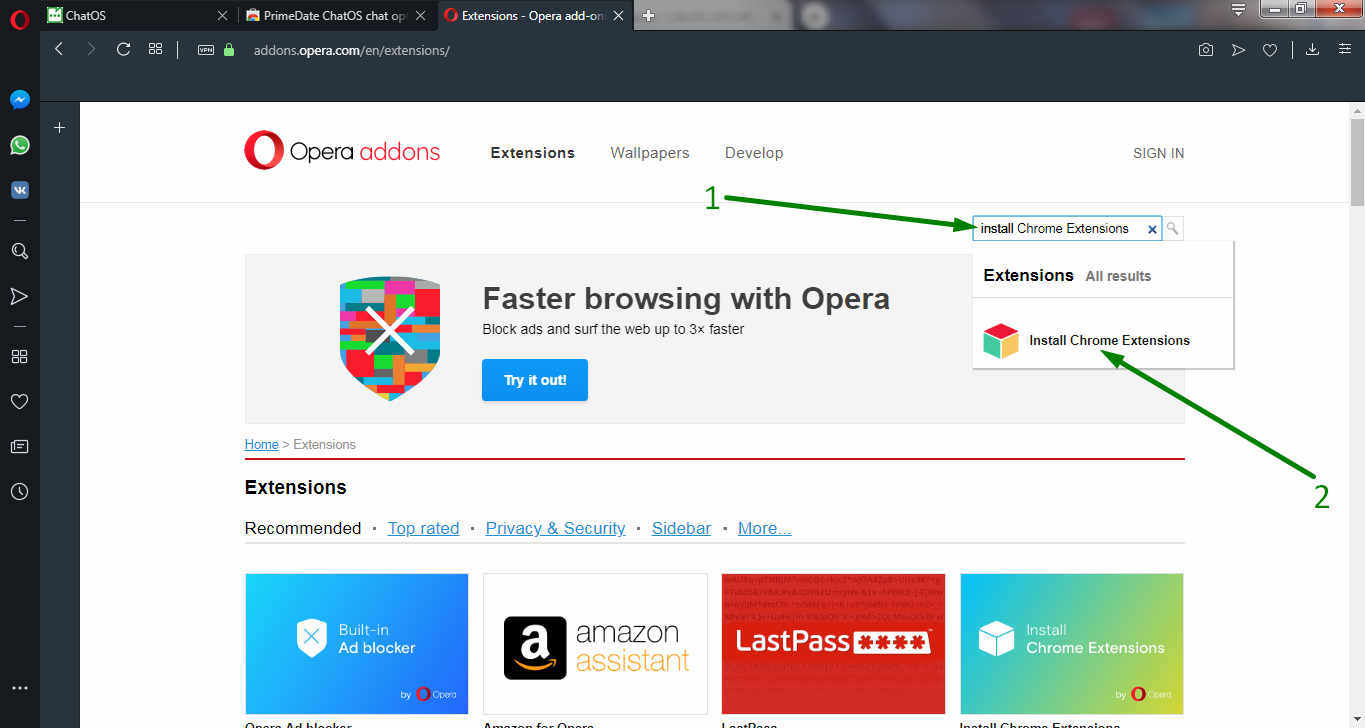Open the LastPass extension thumbnail
The width and height of the screenshot is (1365, 728).
pos(833,643)
